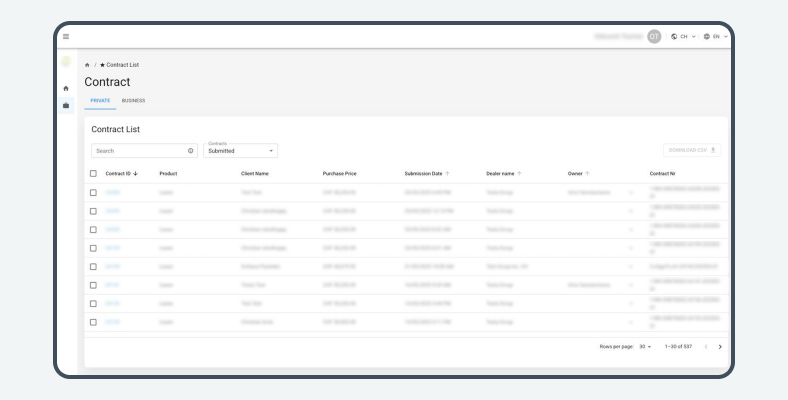Click the Contract List card title

(116, 129)
